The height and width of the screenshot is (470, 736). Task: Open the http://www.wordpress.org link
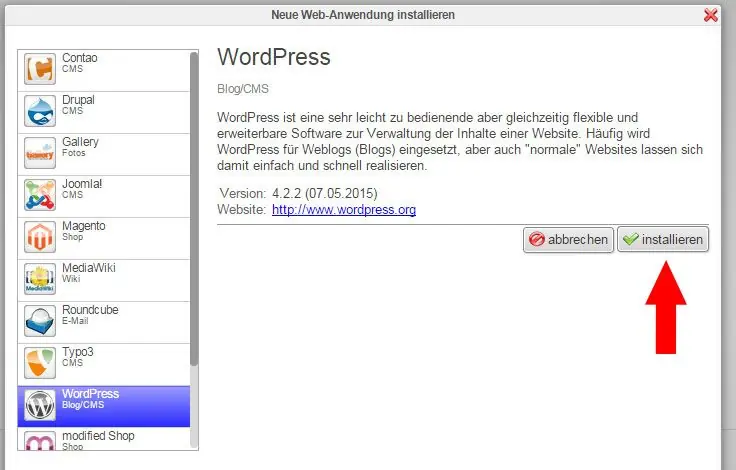tap(344, 209)
